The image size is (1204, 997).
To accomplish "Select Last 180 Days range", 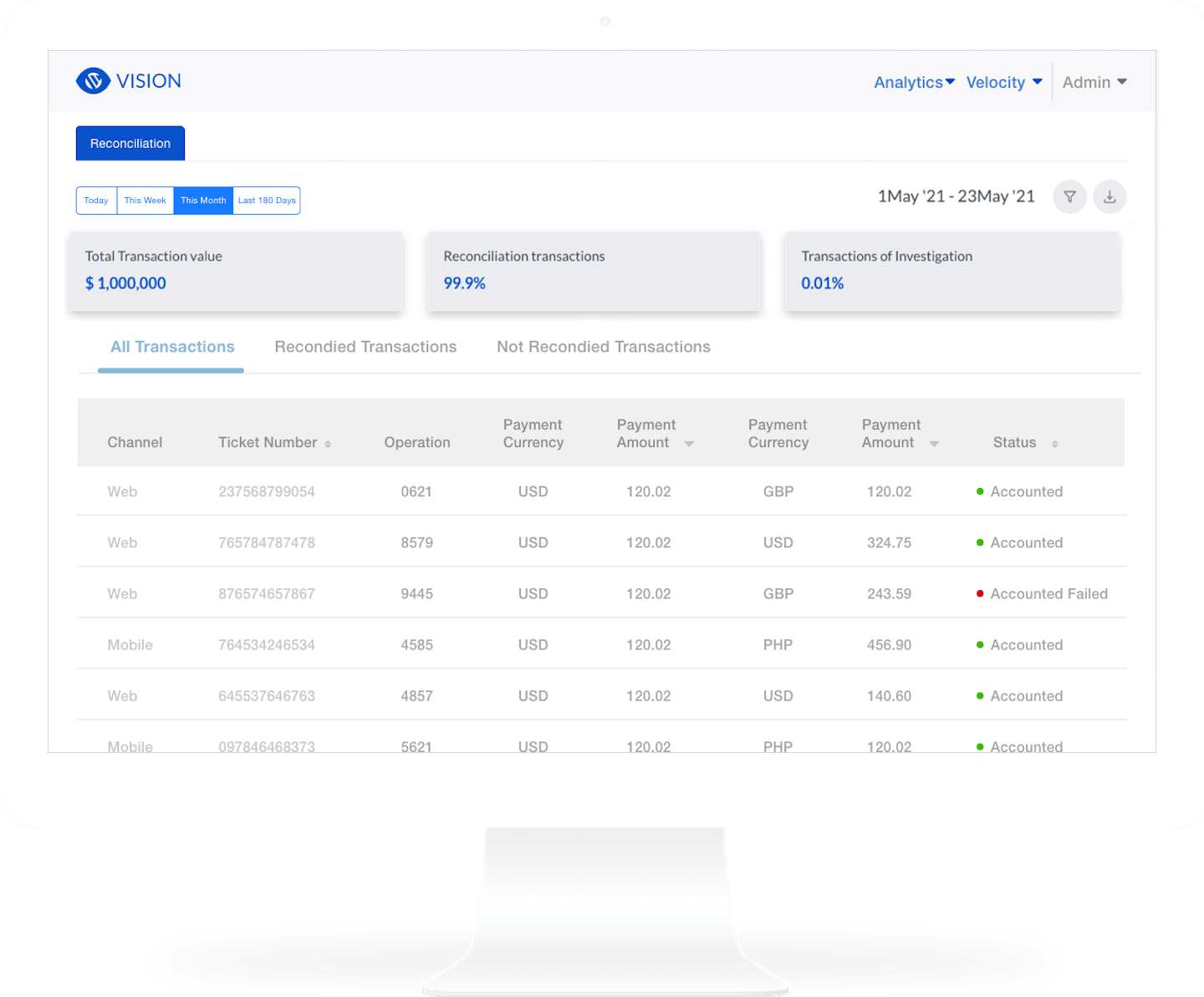I will (x=267, y=201).
